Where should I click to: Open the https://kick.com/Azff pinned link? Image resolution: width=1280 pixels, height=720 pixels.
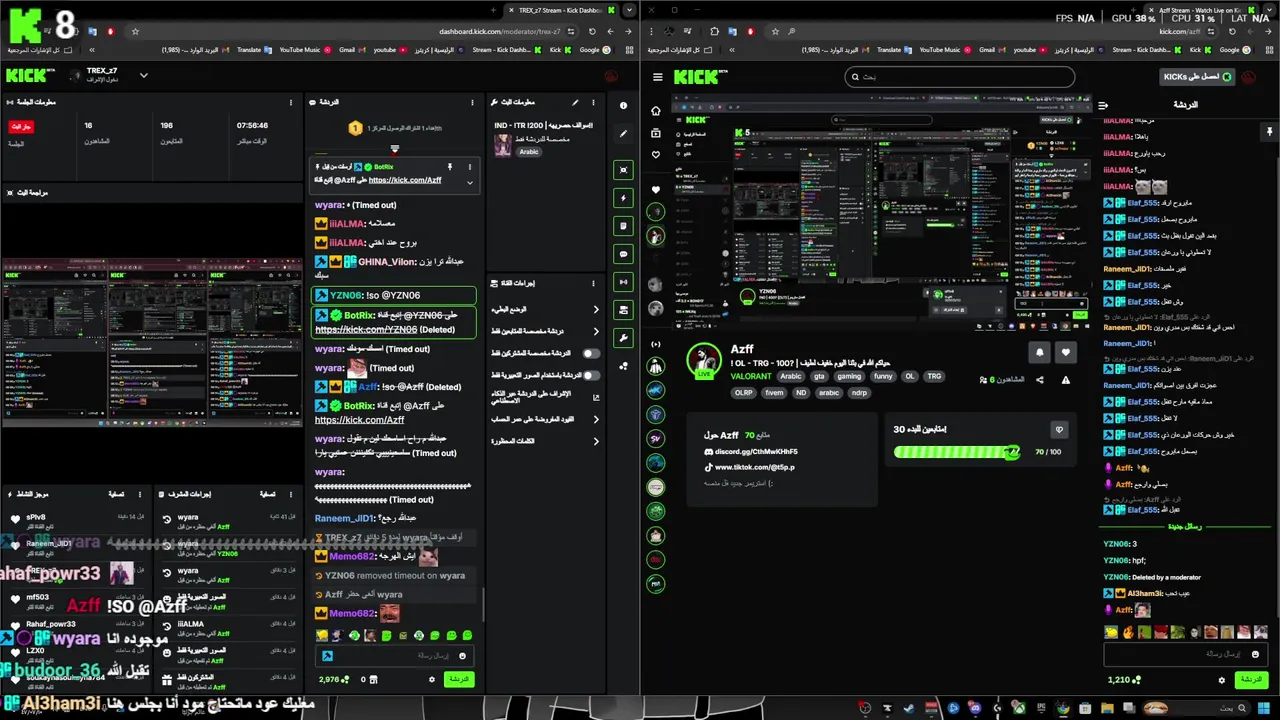pos(405,180)
